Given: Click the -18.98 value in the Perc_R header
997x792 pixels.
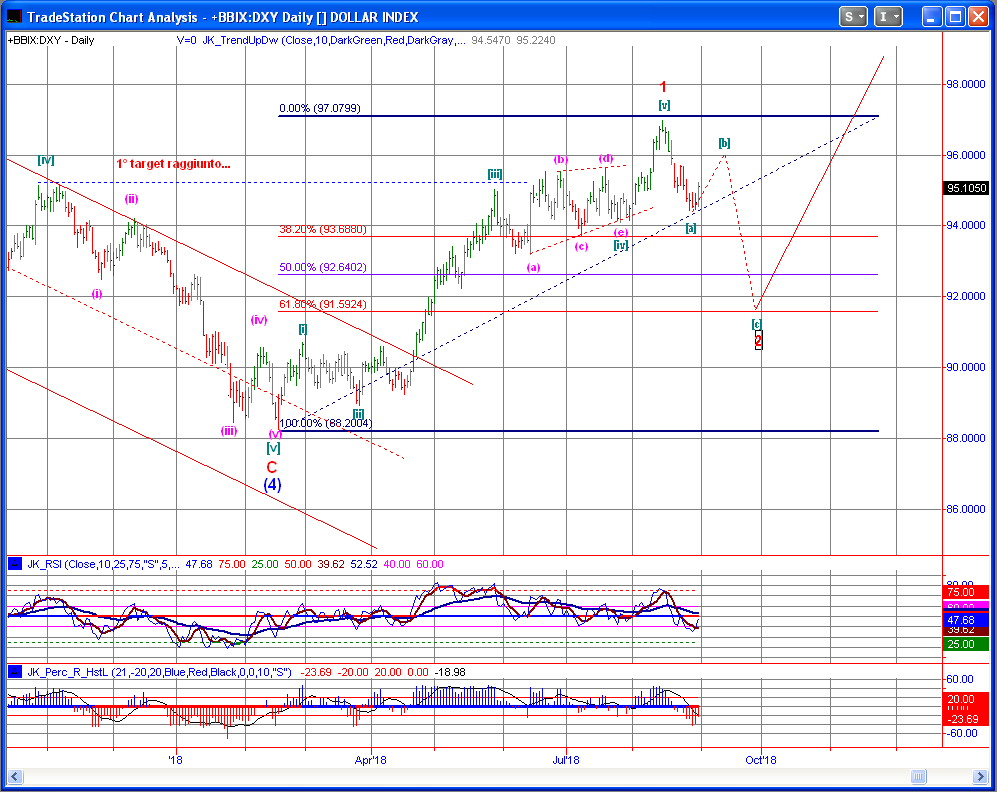Looking at the screenshot, I should click(x=450, y=672).
